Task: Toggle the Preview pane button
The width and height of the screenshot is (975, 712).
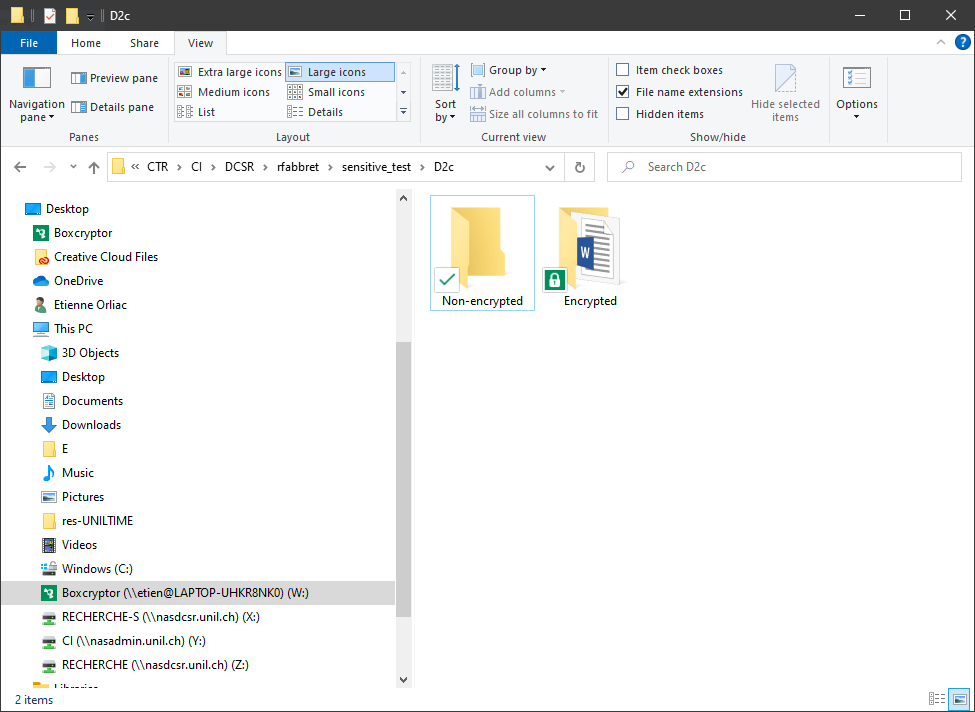Action: 114,78
